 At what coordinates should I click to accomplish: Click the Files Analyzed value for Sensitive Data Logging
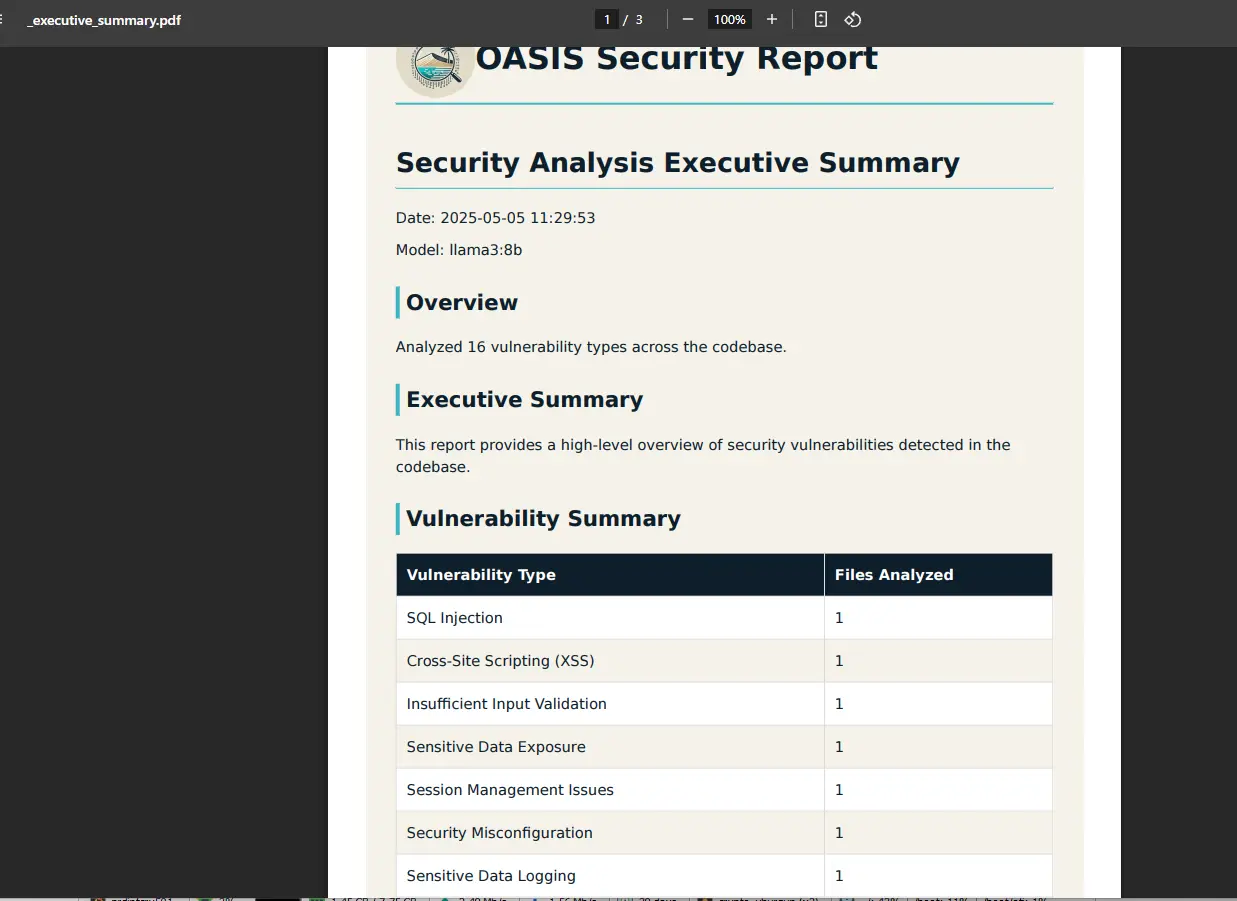click(938, 876)
